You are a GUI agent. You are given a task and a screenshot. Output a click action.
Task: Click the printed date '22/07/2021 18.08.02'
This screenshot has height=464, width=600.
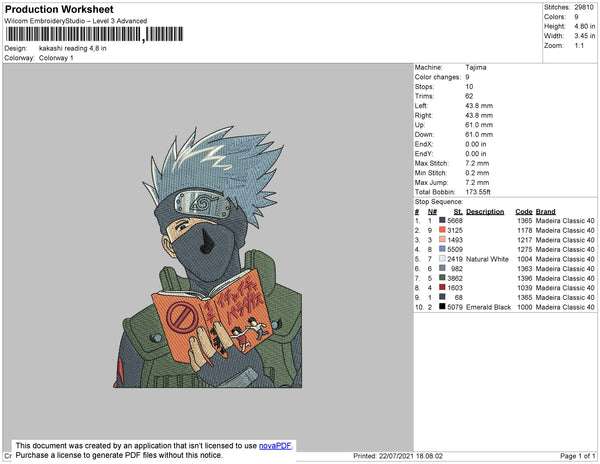[411, 456]
